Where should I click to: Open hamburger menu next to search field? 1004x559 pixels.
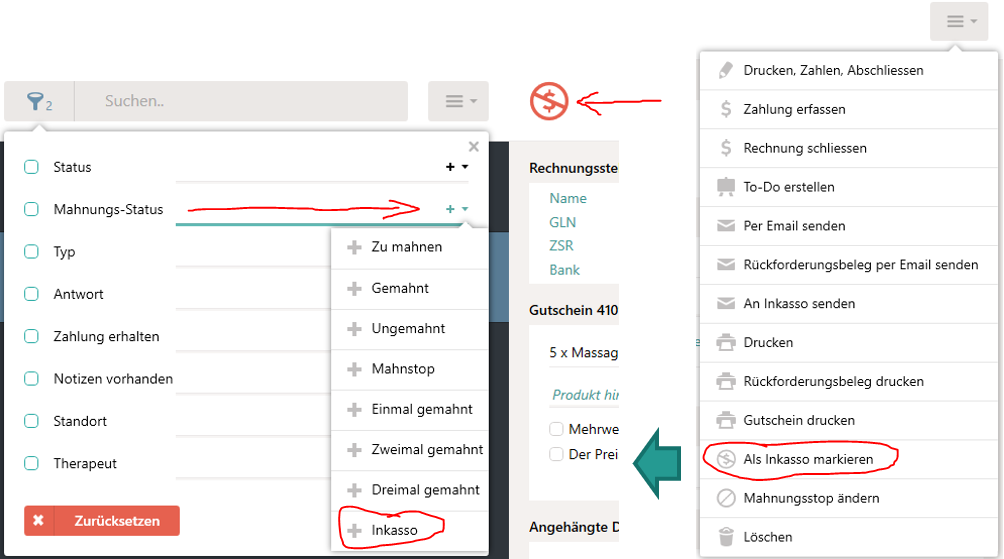pyautogui.click(x=458, y=101)
